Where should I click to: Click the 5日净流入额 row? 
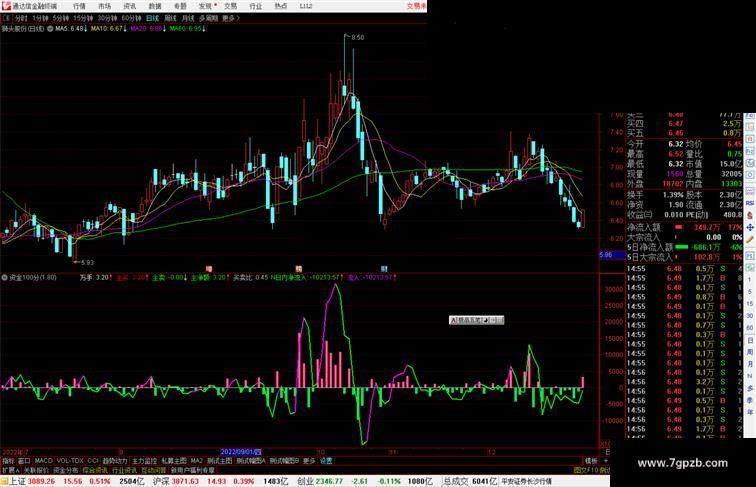(685, 247)
